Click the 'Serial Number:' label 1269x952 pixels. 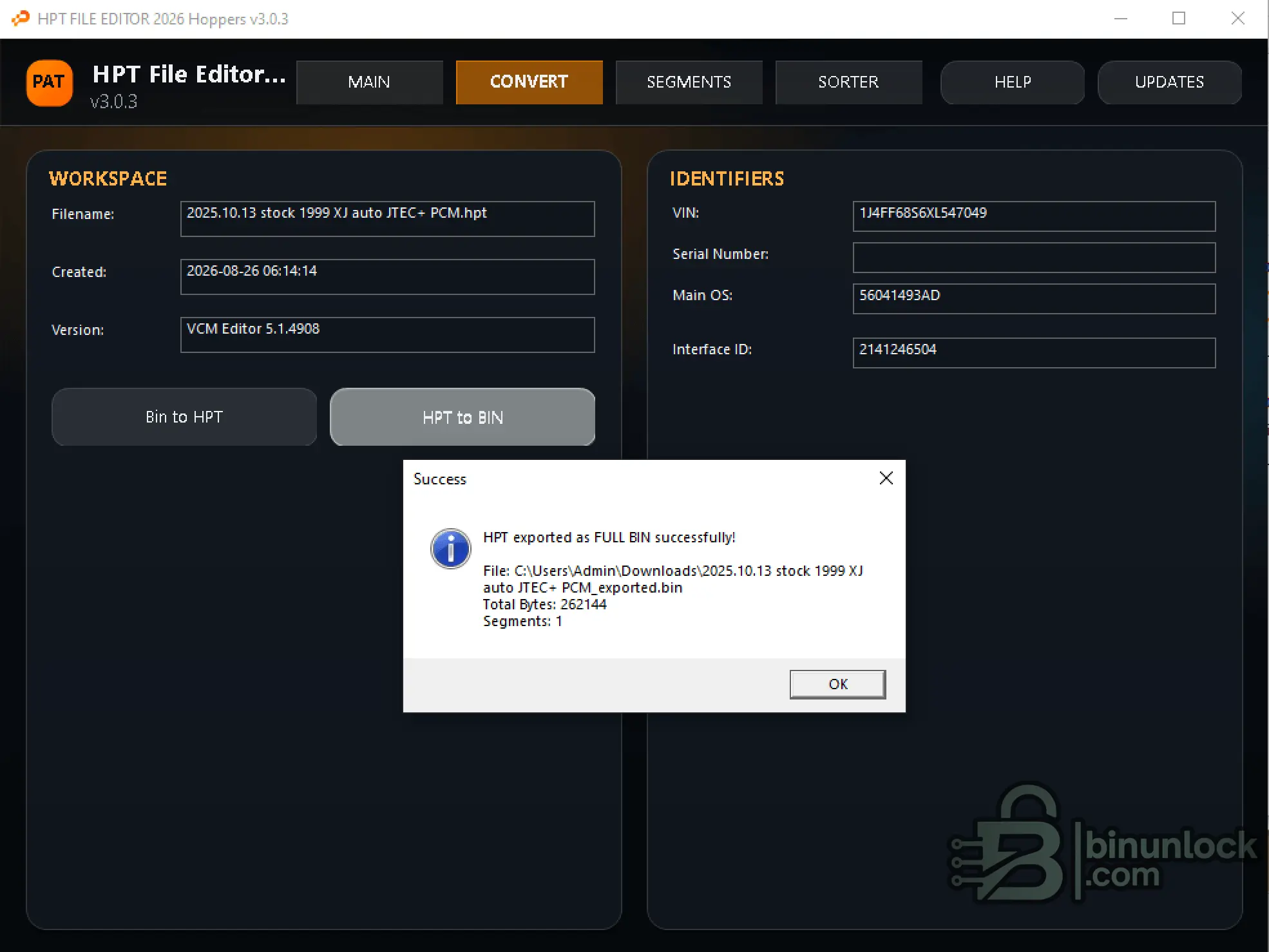(x=720, y=254)
